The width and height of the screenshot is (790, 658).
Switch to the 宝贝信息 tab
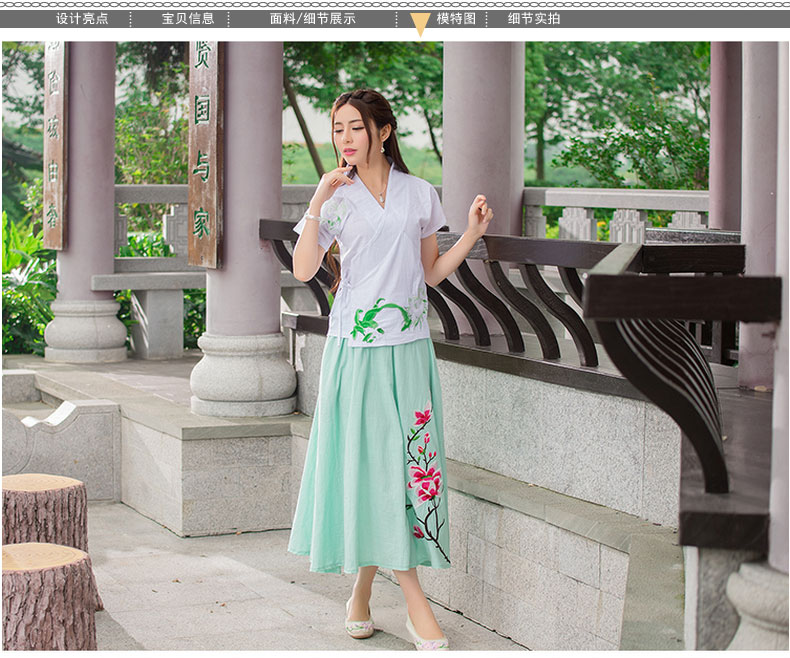point(188,19)
